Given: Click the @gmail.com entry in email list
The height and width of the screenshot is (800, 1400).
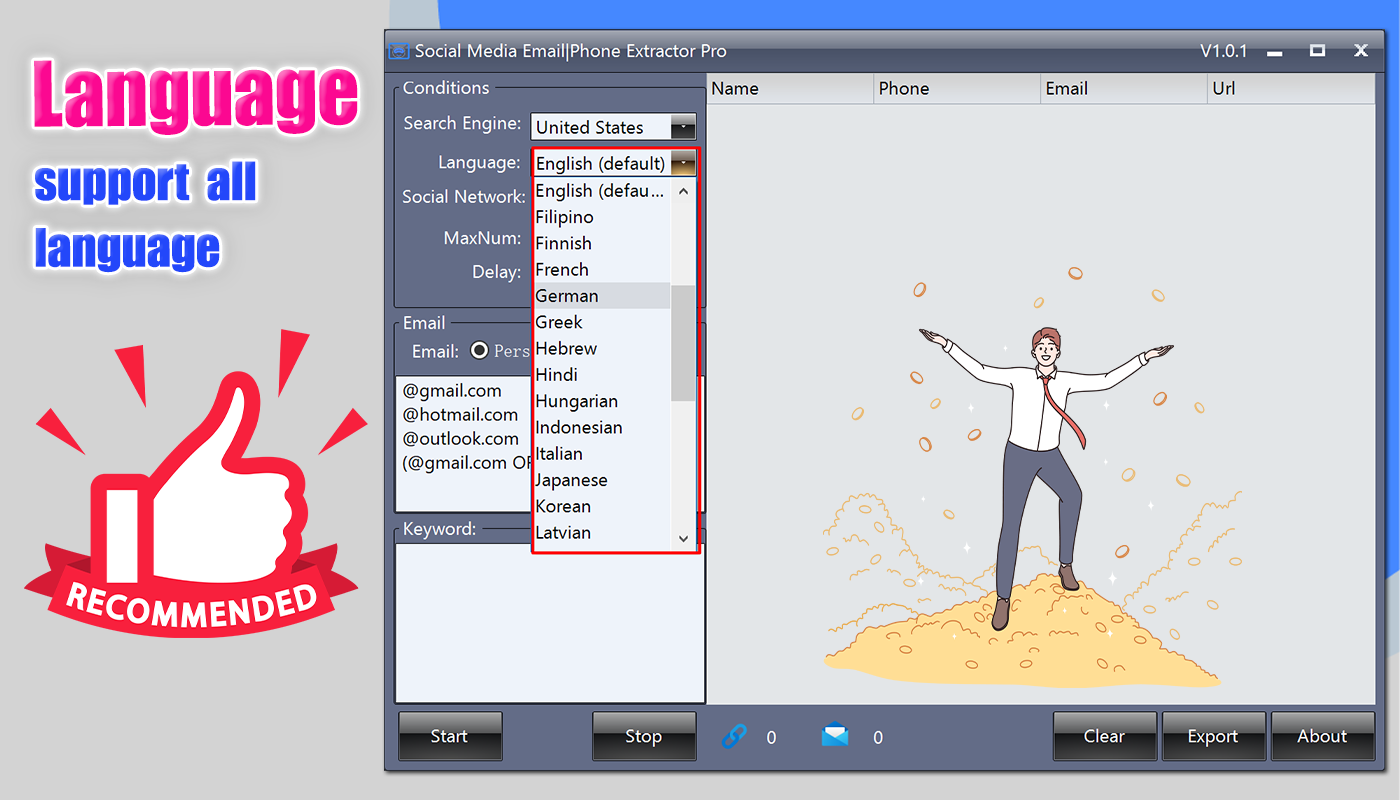Looking at the screenshot, I should [452, 391].
